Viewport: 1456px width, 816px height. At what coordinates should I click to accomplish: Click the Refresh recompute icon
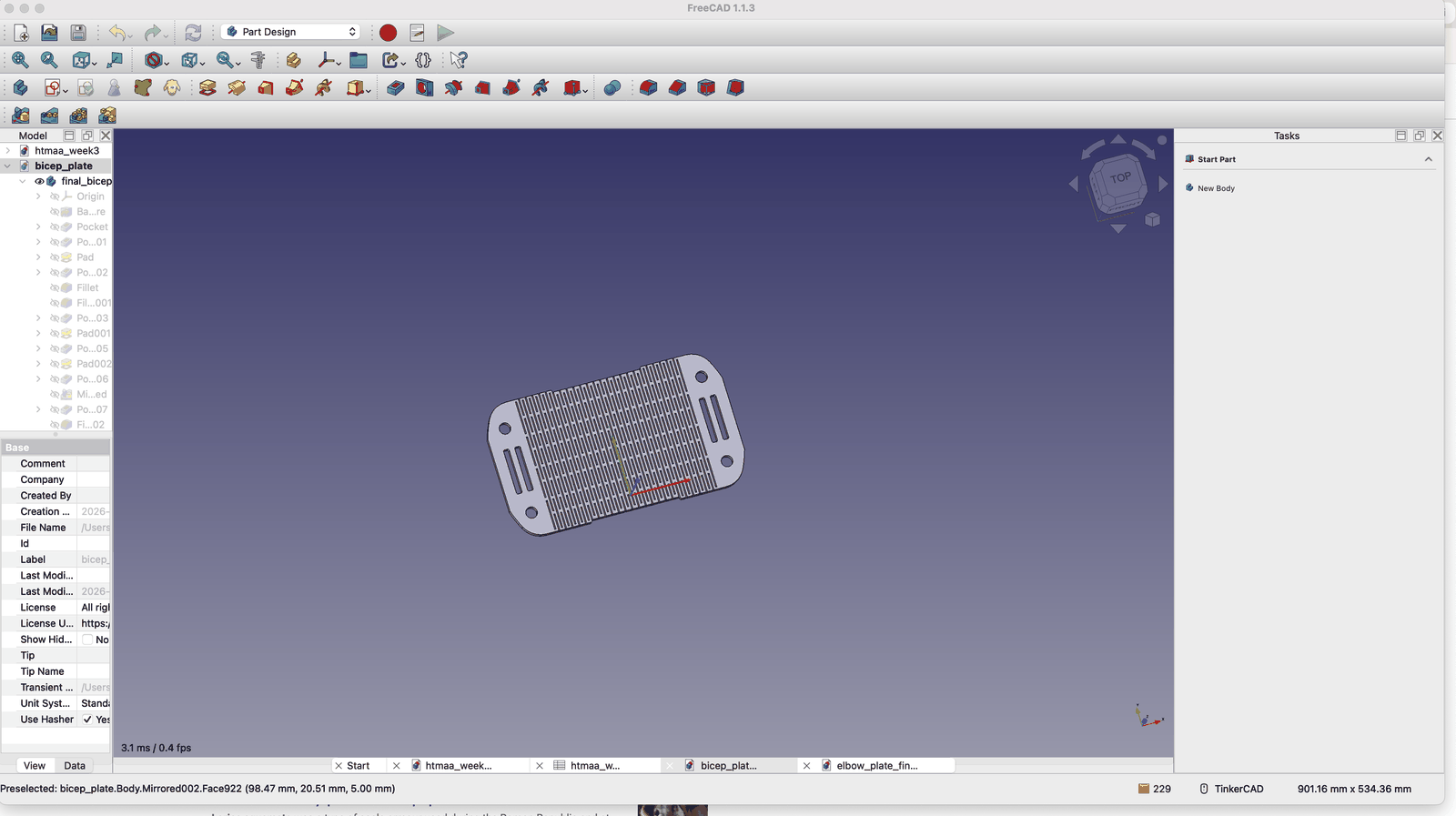(193, 33)
